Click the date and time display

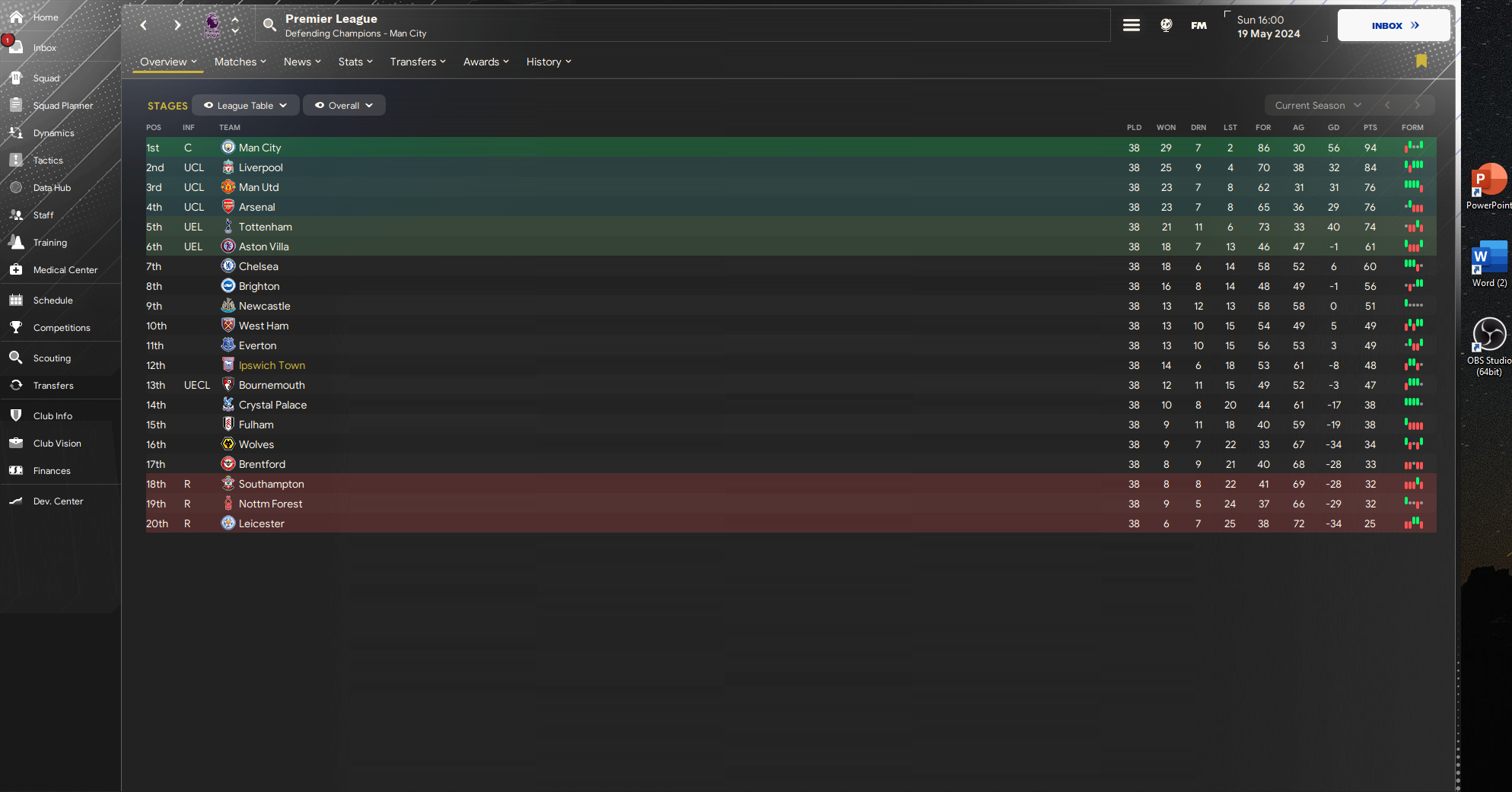click(x=1268, y=27)
